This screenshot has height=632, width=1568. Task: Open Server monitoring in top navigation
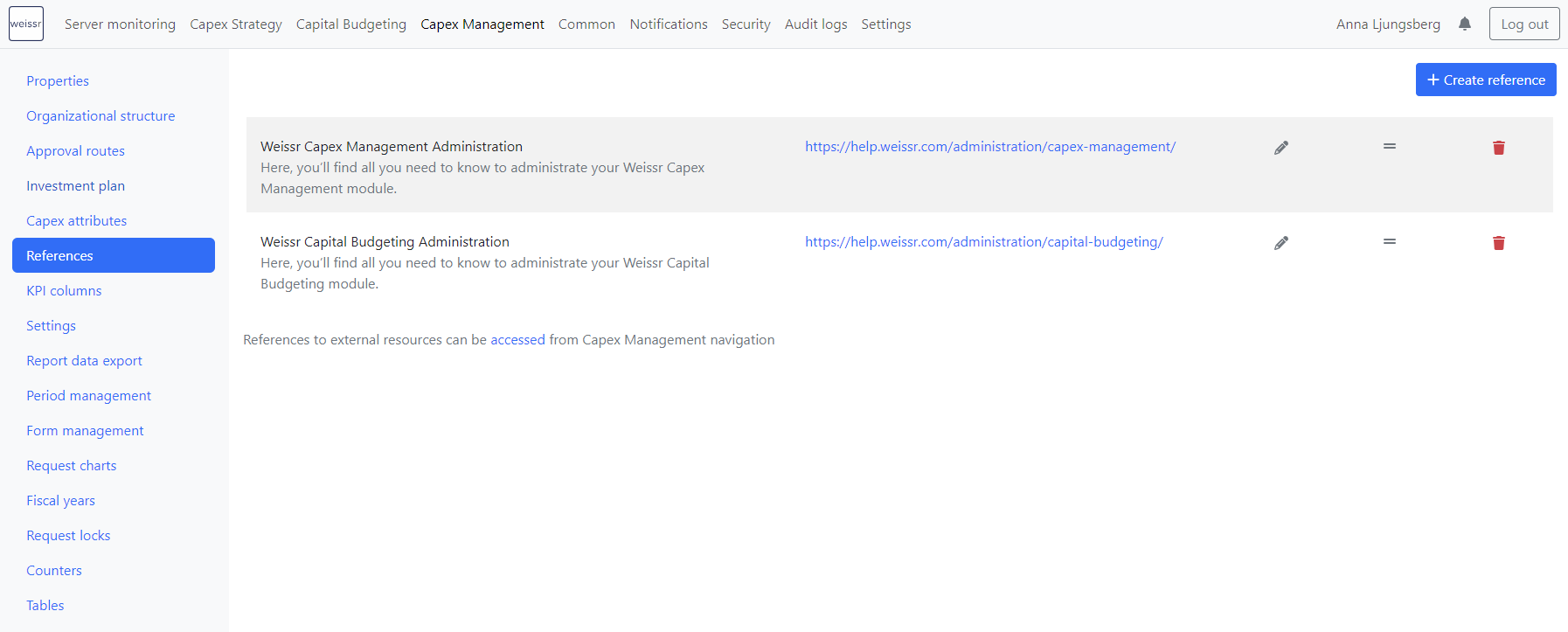[x=120, y=24]
